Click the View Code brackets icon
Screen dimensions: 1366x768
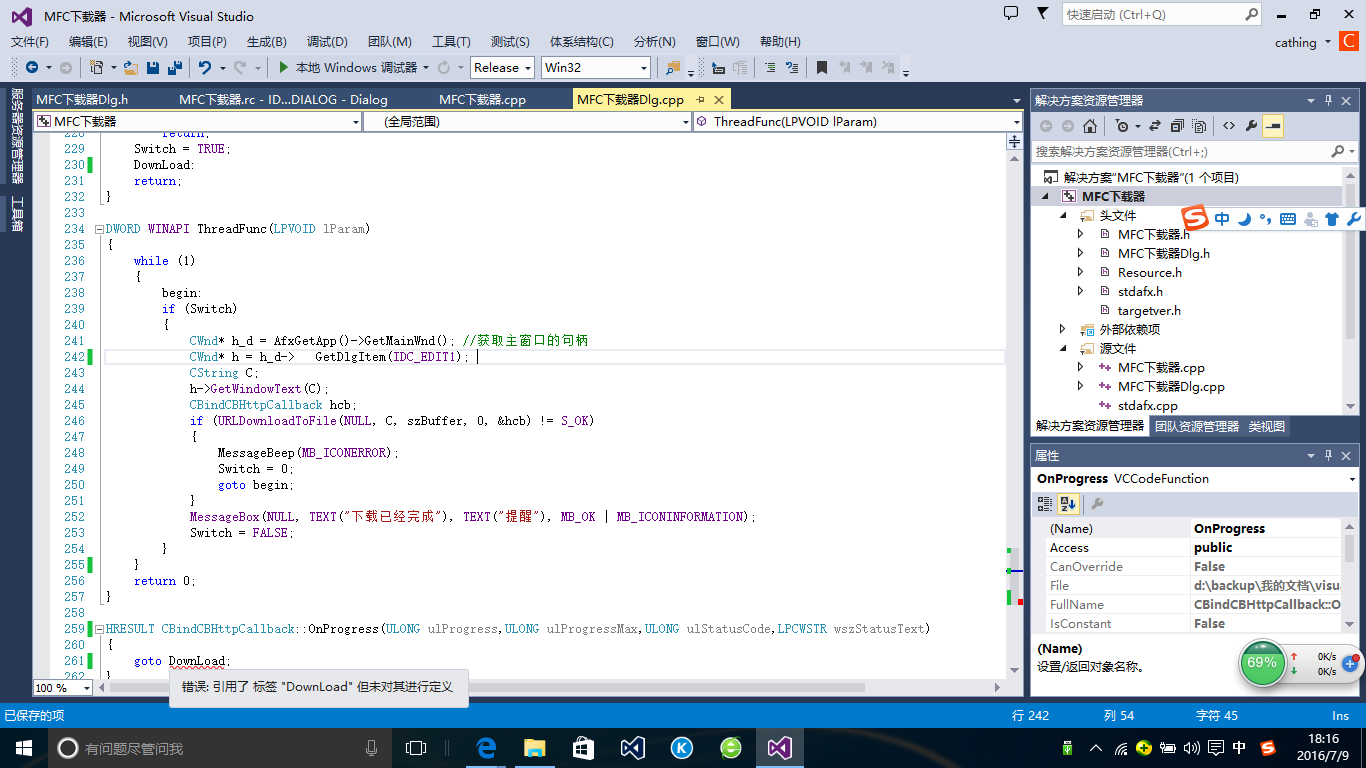pyautogui.click(x=1229, y=126)
